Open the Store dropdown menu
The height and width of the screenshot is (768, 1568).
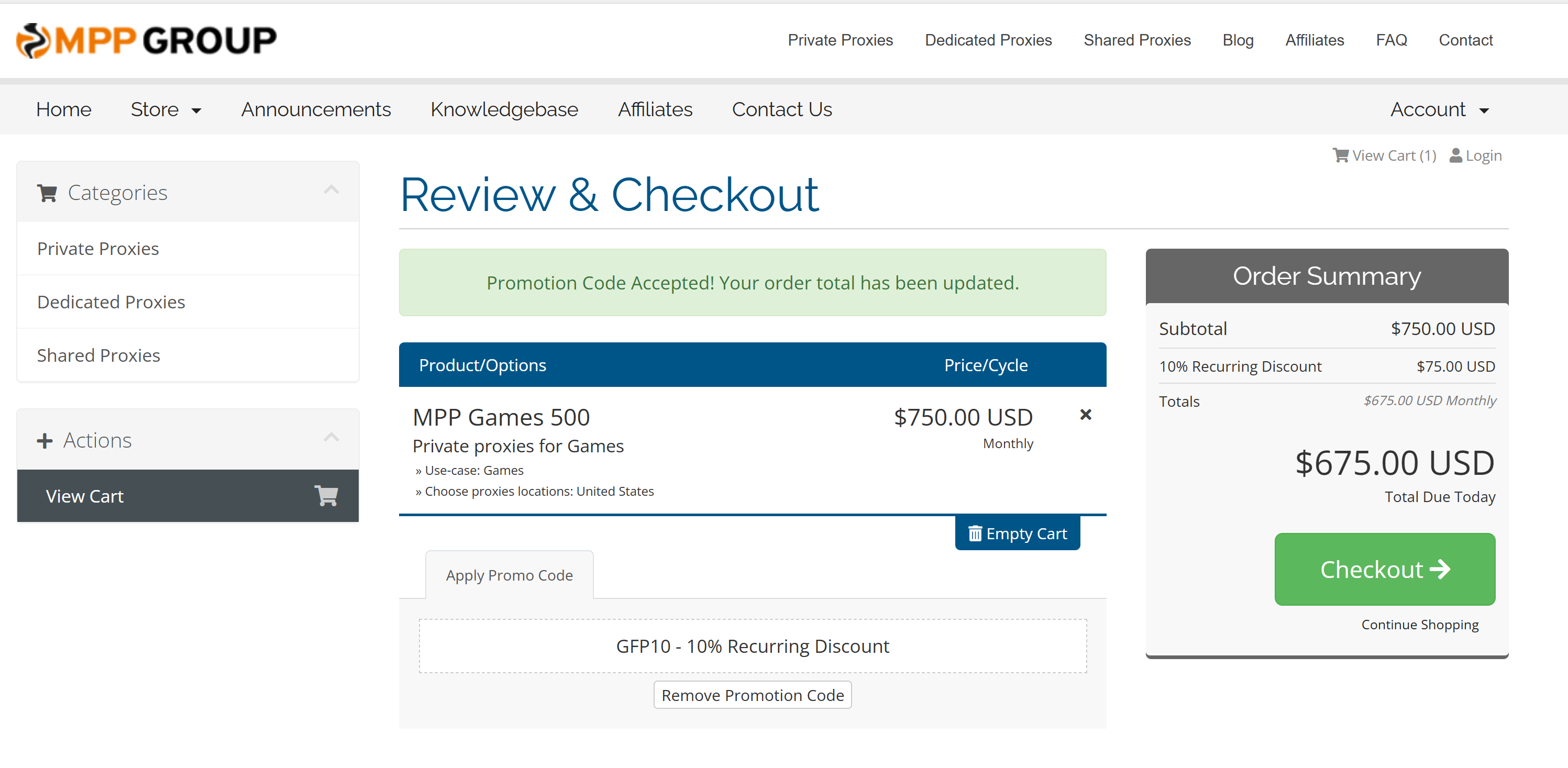[x=165, y=109]
